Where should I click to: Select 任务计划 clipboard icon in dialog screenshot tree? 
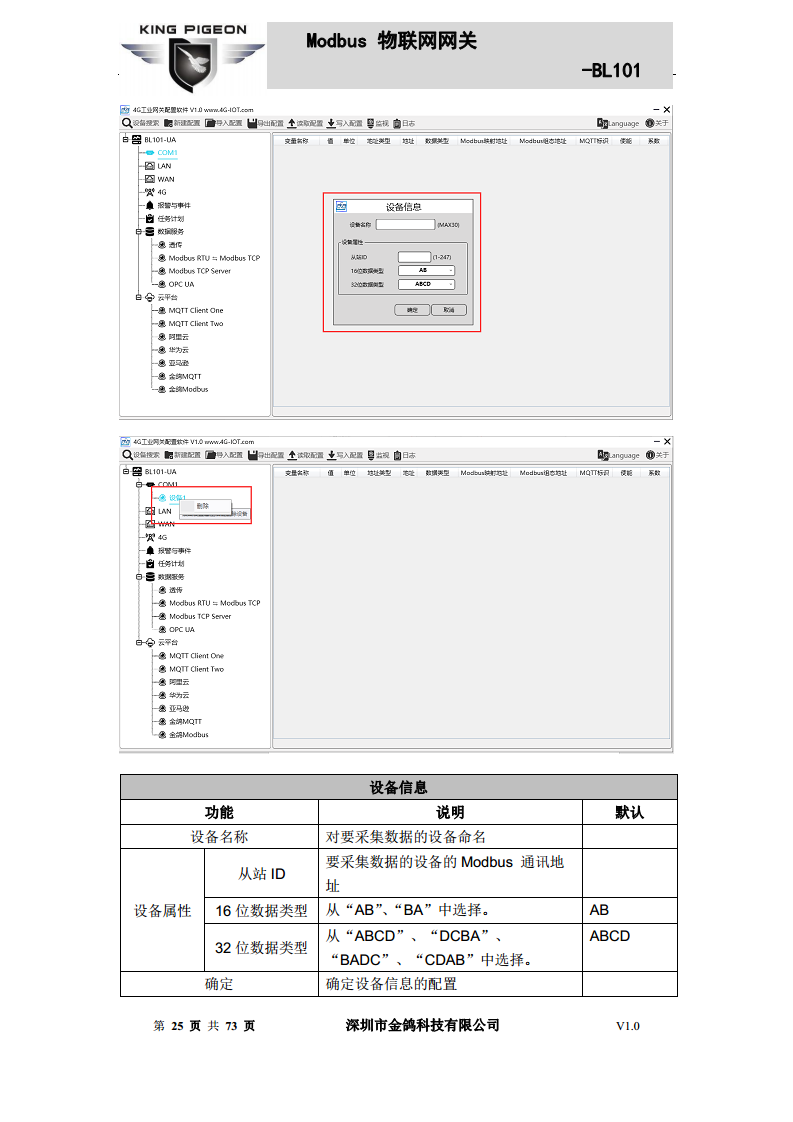pyautogui.click(x=150, y=218)
